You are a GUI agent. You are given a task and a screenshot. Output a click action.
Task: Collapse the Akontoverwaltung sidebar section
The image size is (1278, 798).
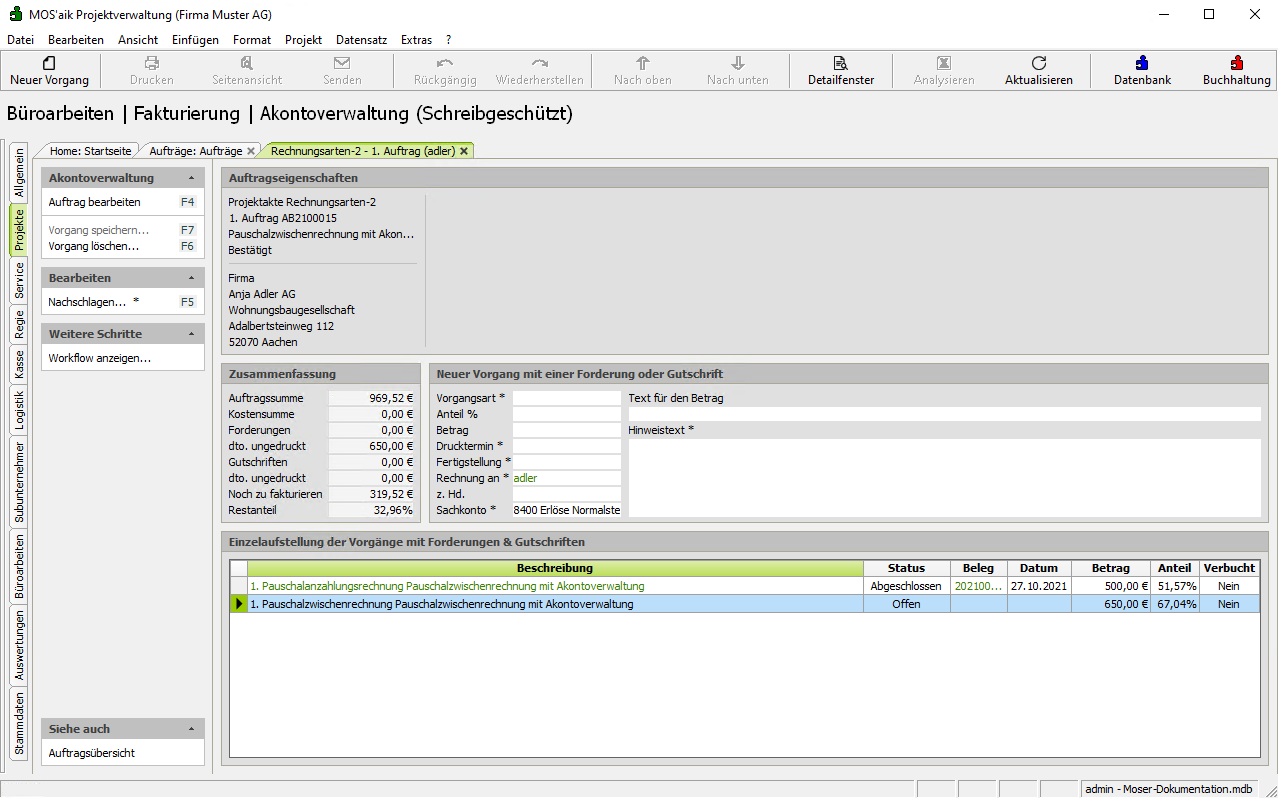coord(191,178)
